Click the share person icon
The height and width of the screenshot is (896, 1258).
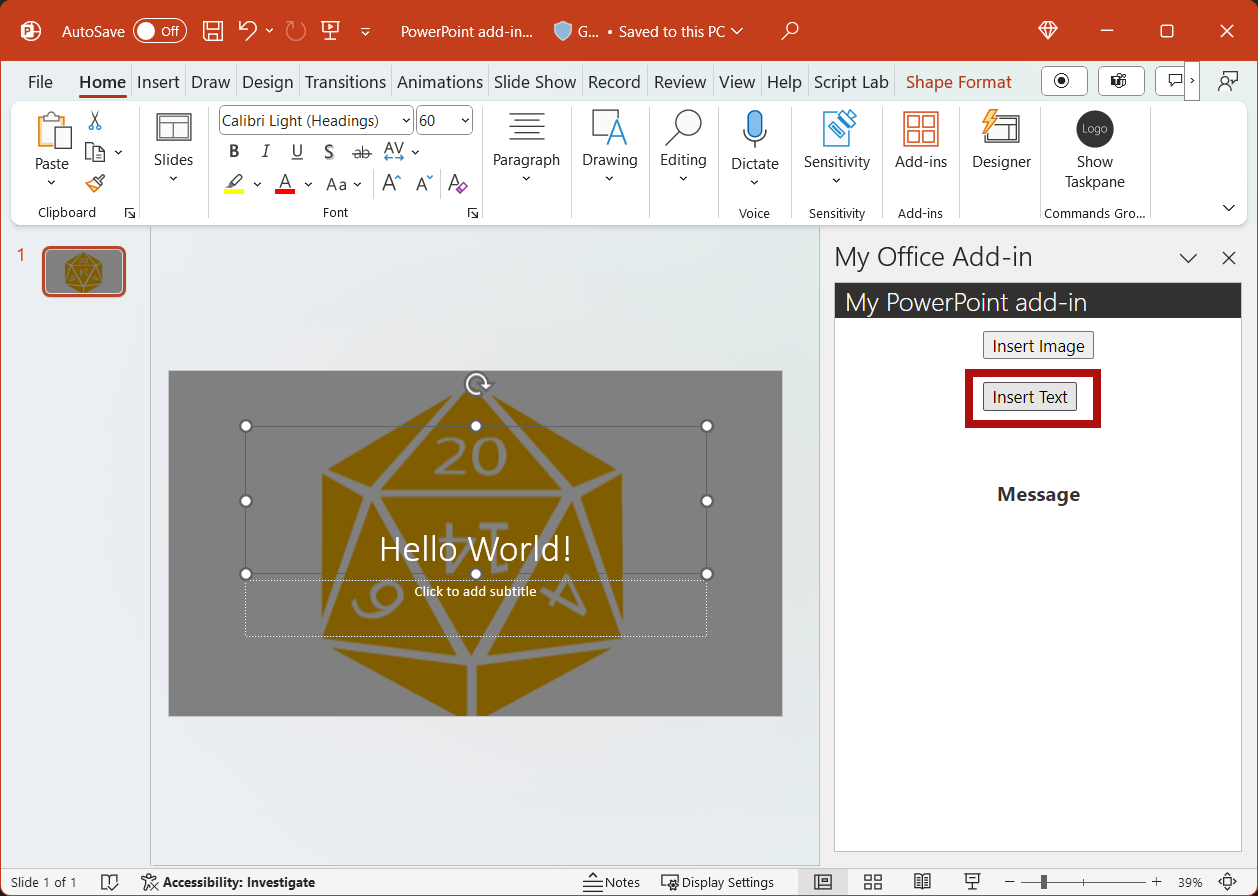tap(1228, 82)
